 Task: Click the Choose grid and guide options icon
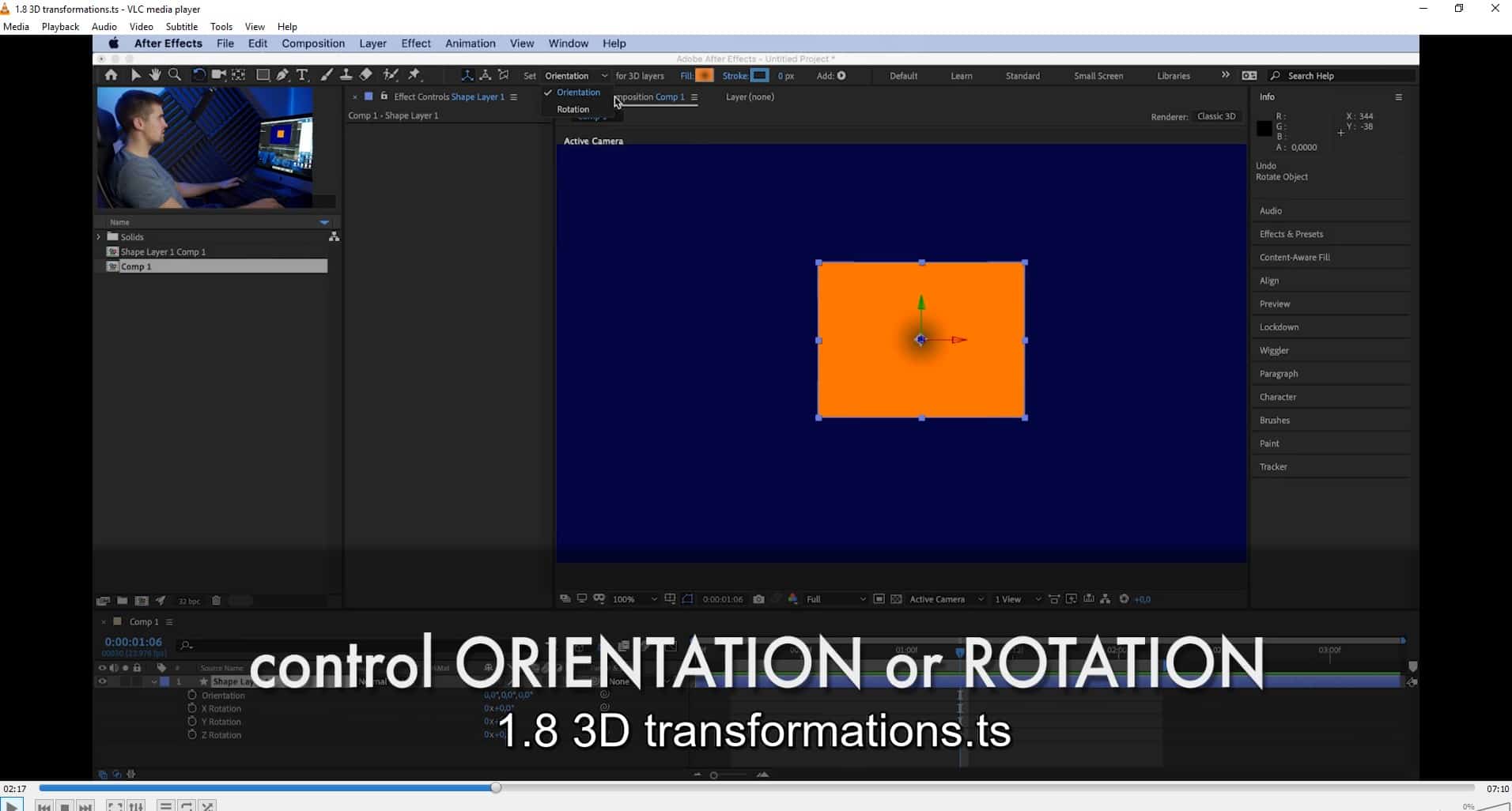[670, 599]
